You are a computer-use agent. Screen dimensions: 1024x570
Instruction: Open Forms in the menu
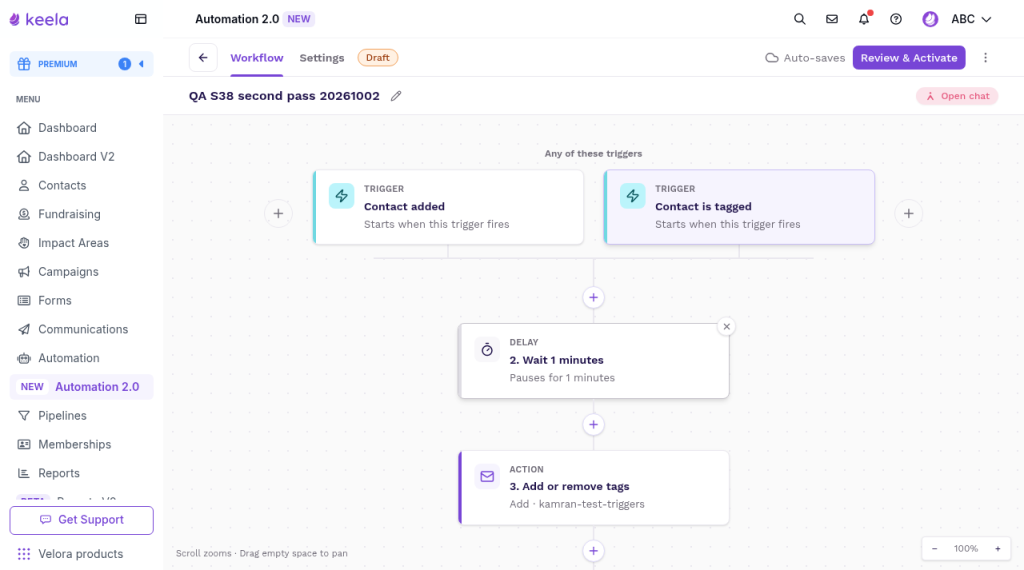[x=81, y=300]
